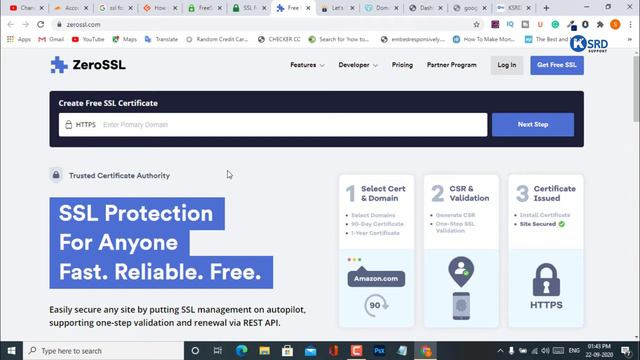The image size is (640, 360).
Task: Click the Get Free SSL button
Action: click(x=557, y=65)
